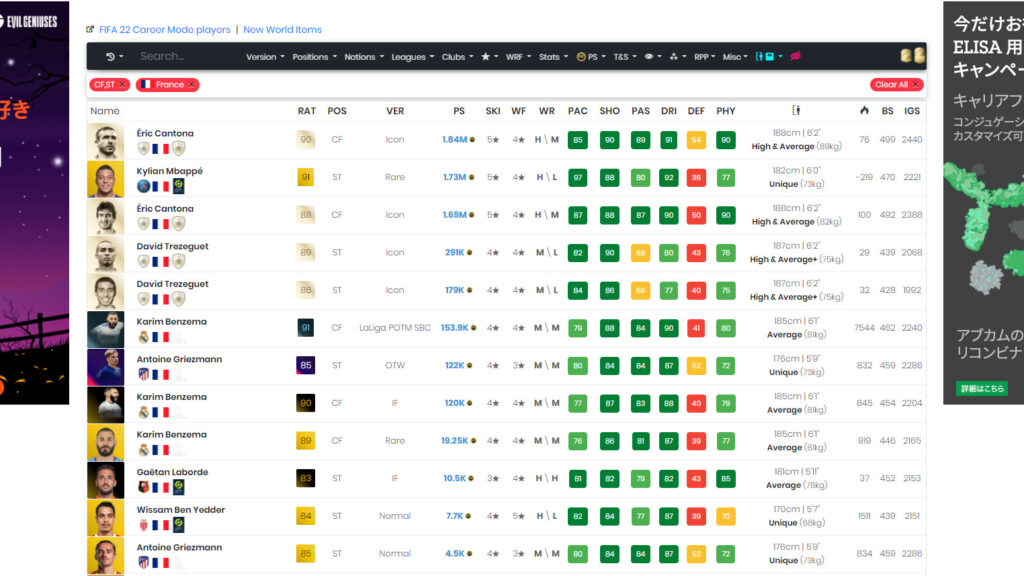Click the French flag under Wissam Ben Yedder
Image resolution: width=1024 pixels, height=576 pixels.
click(160, 525)
